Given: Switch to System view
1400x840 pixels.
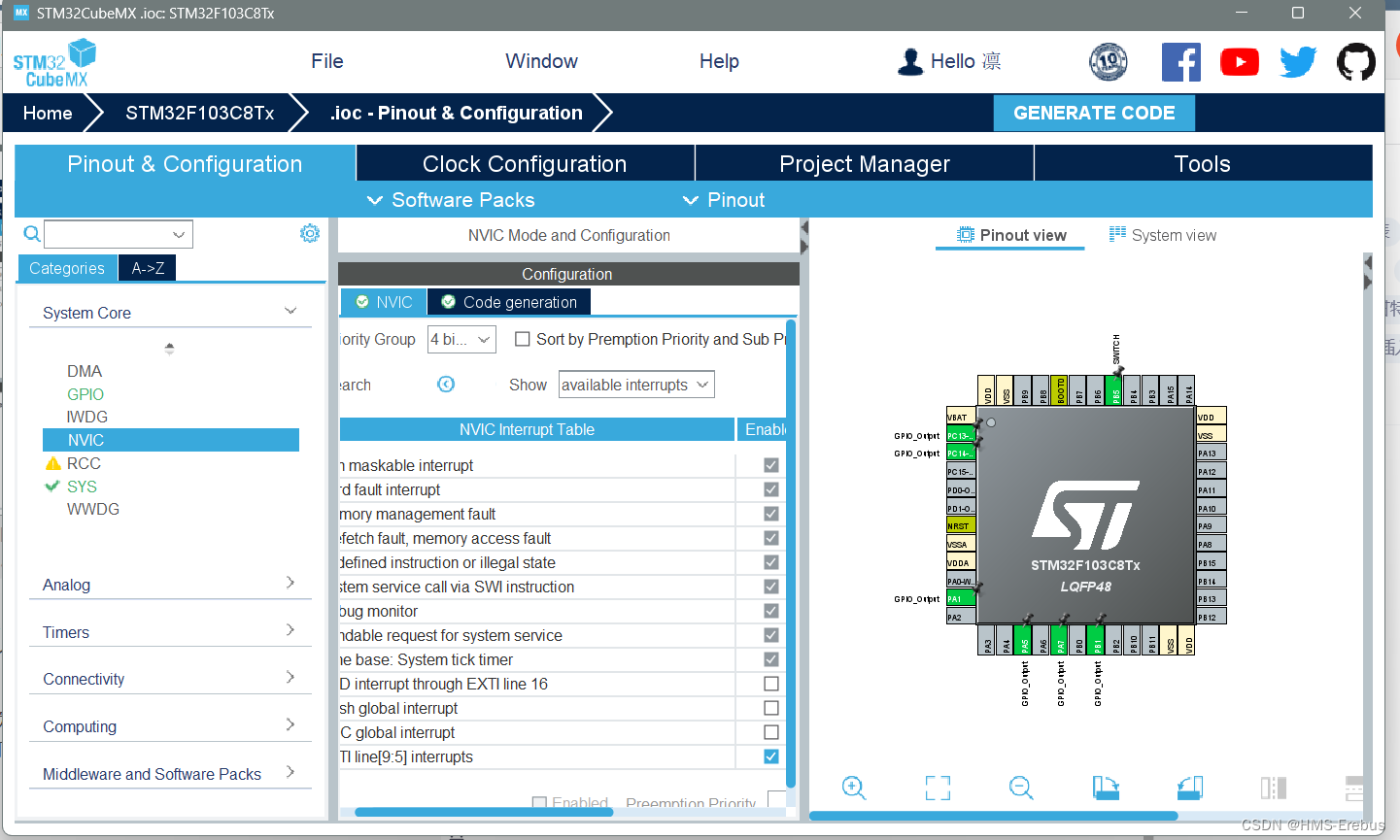Looking at the screenshot, I should pyautogui.click(x=1163, y=235).
